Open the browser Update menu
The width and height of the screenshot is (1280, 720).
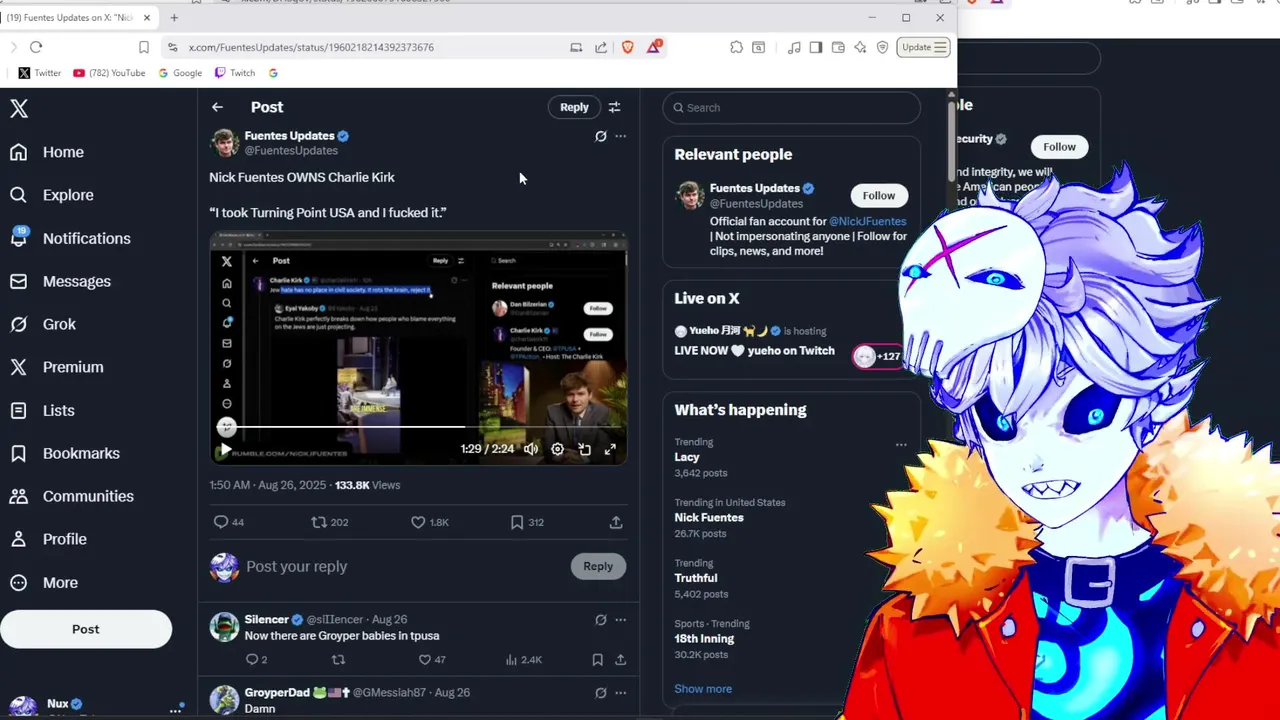pos(923,47)
